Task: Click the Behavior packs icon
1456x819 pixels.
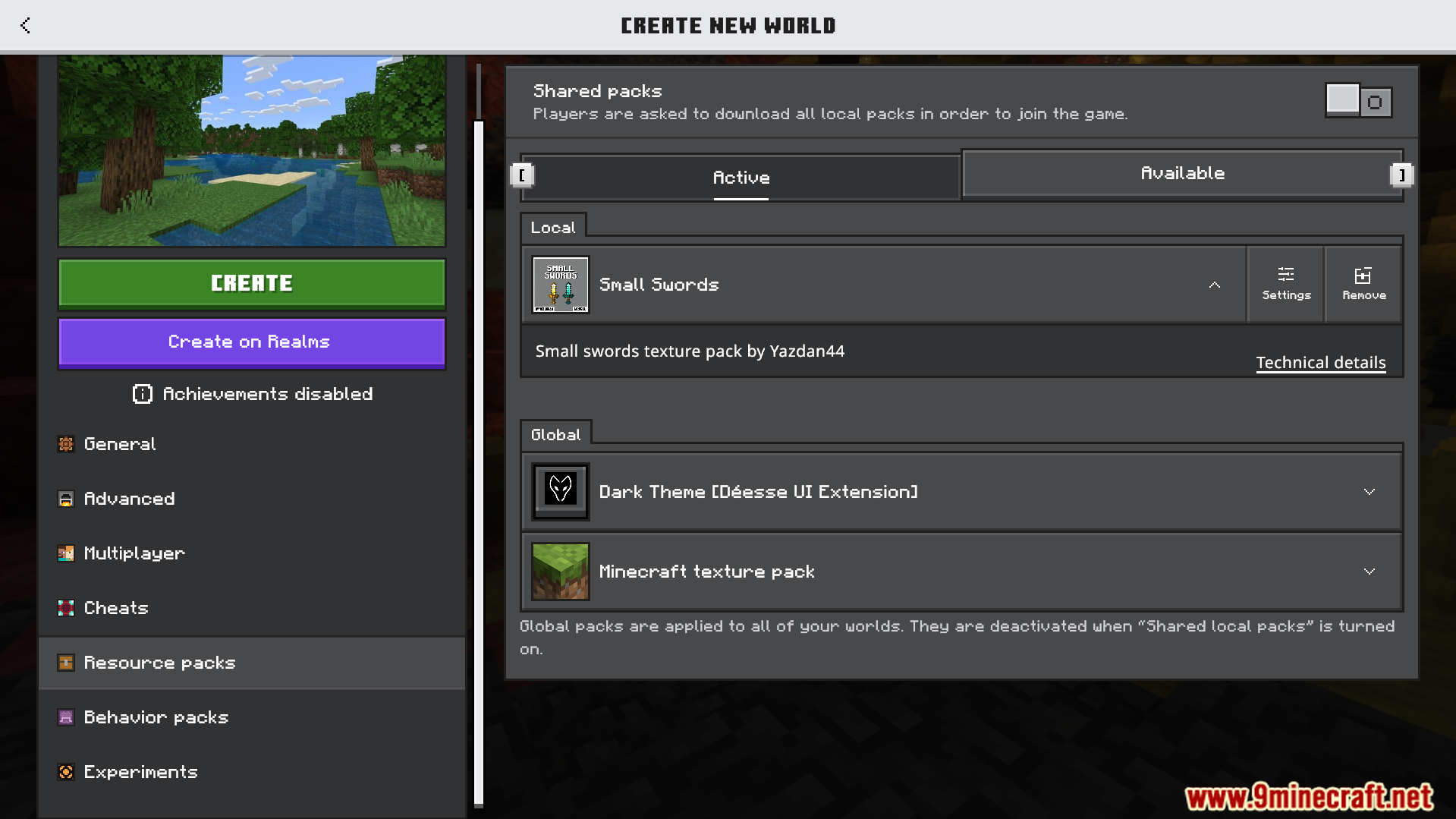Action: [x=66, y=717]
